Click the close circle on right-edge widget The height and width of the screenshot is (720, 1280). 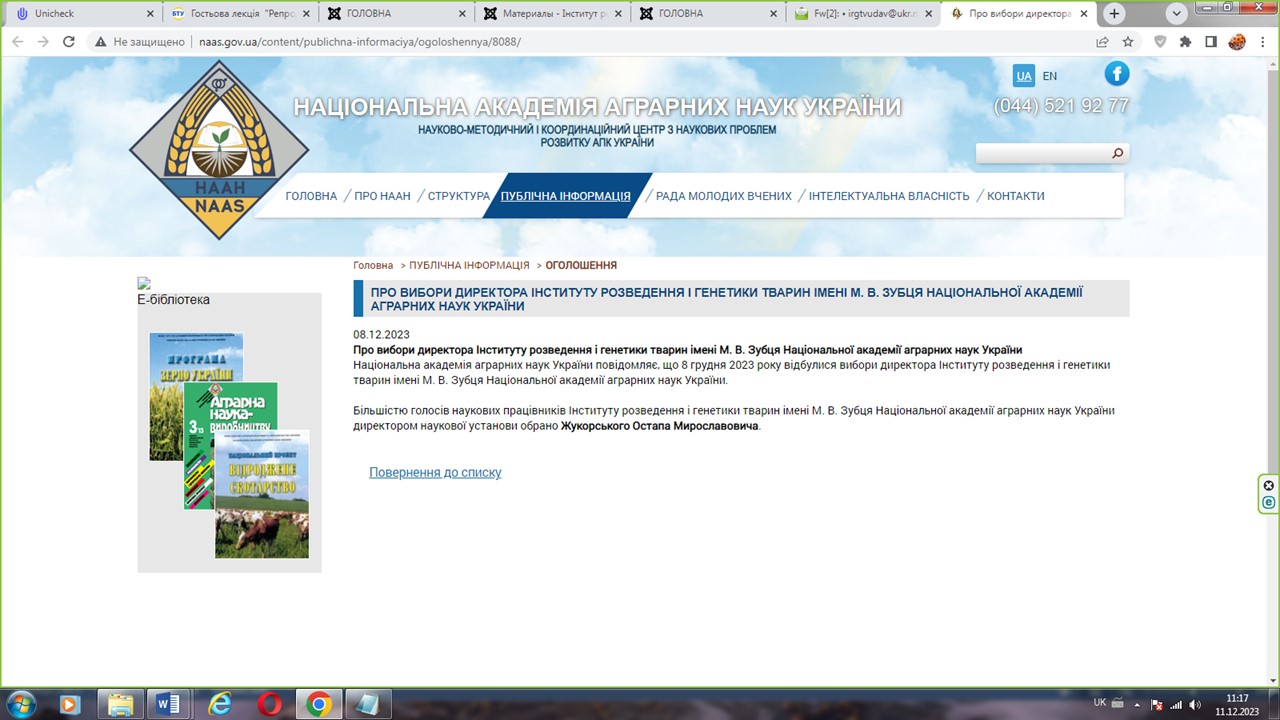click(1269, 486)
